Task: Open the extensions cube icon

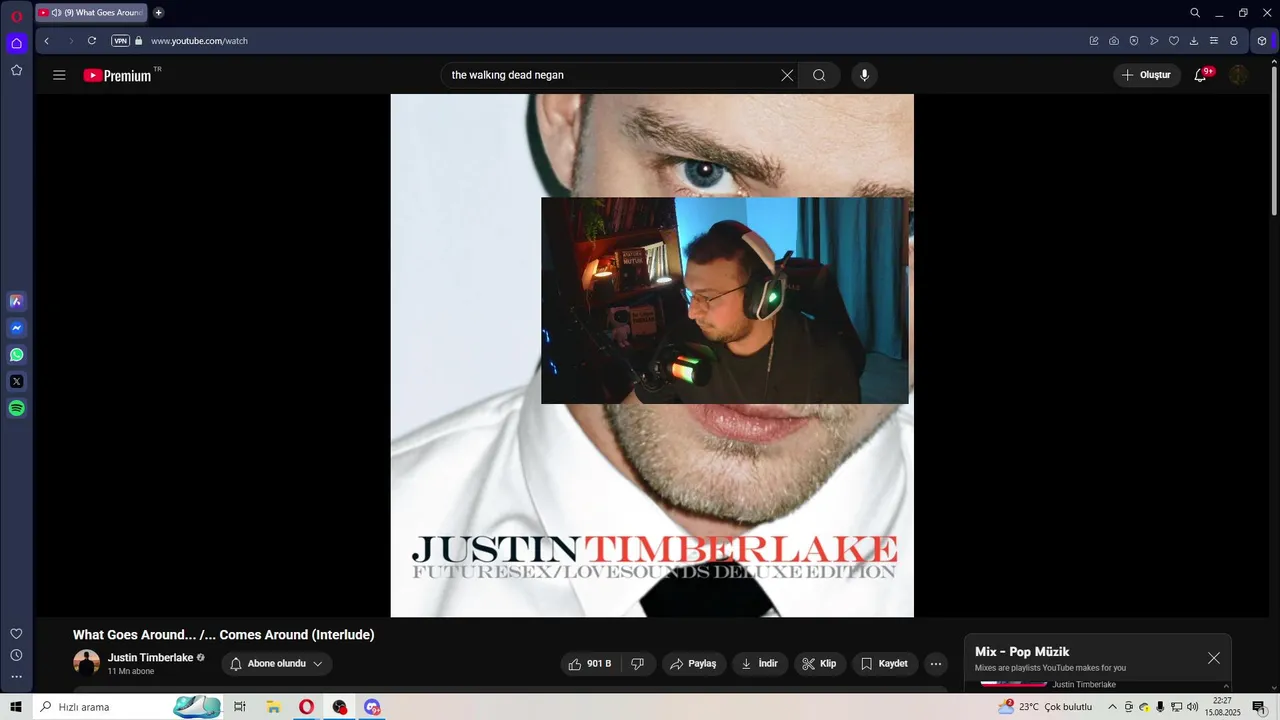Action: point(1262,41)
